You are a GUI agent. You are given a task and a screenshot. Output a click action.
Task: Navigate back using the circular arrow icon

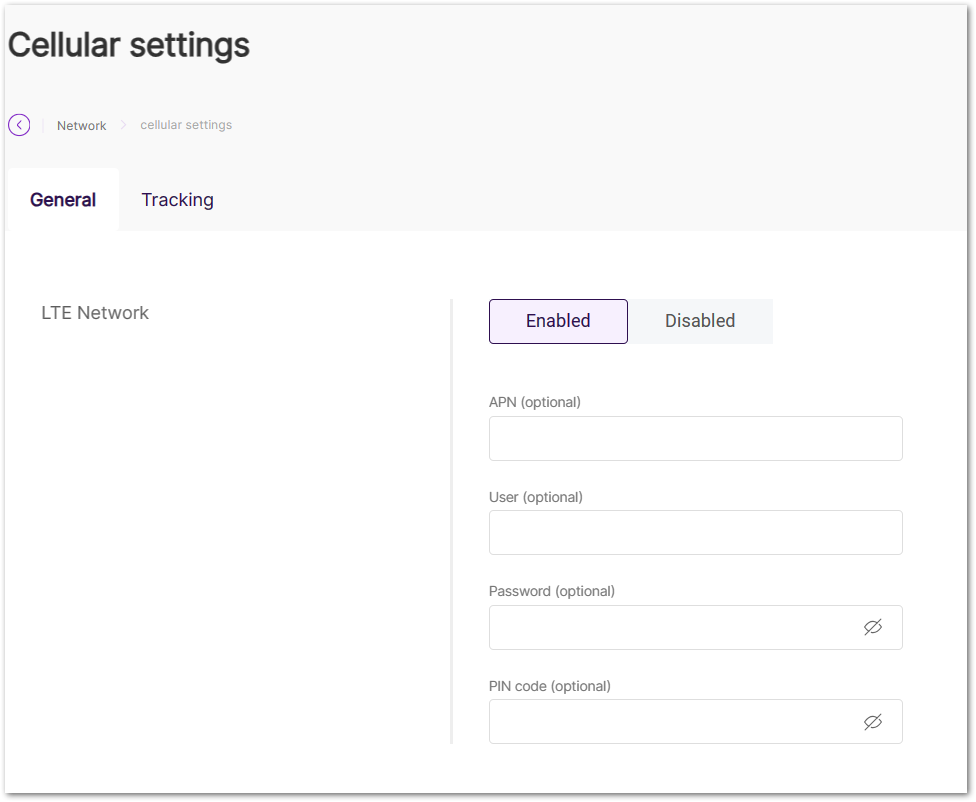(19, 124)
